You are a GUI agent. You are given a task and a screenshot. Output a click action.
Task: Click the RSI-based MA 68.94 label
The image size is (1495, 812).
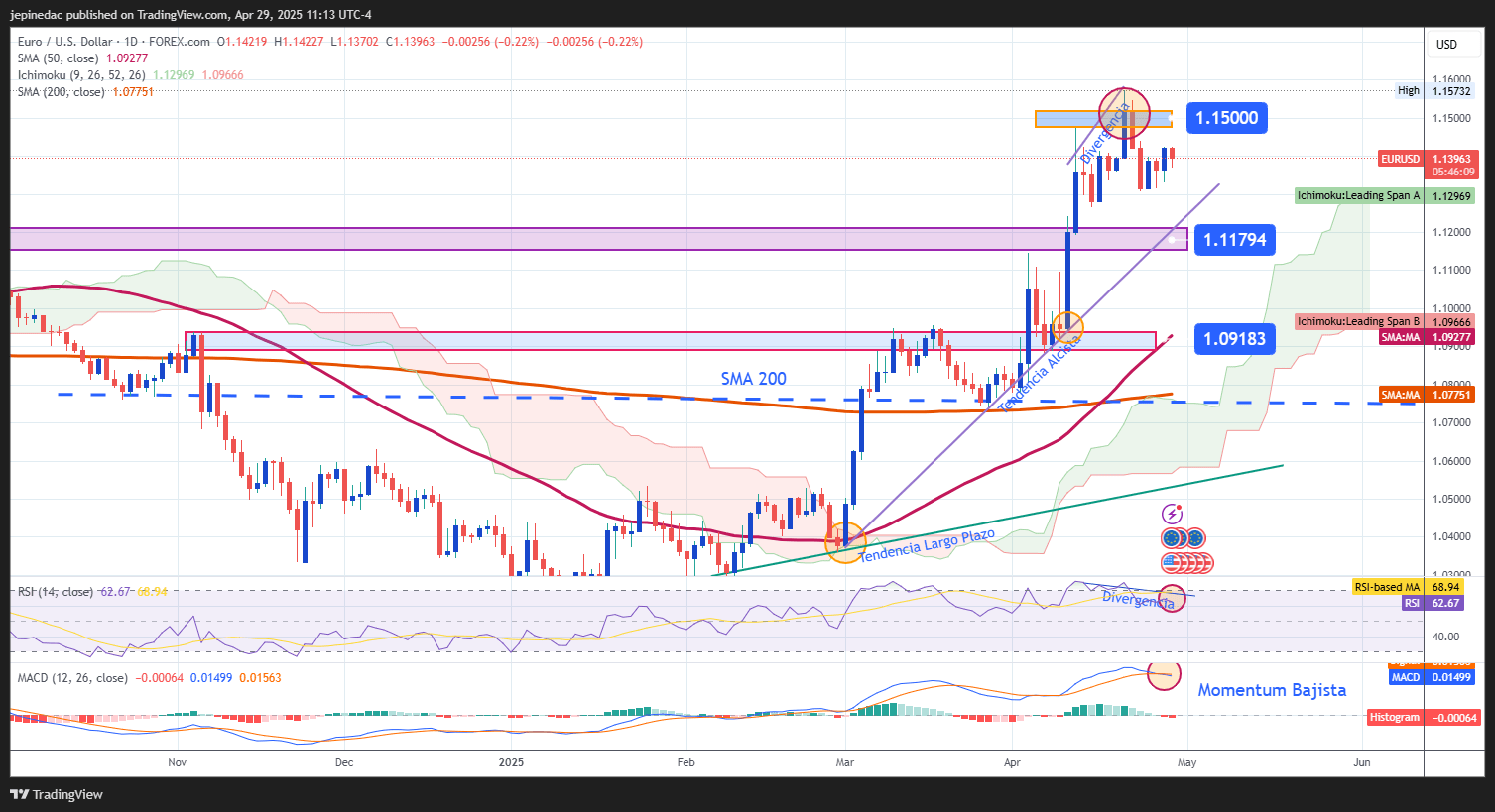pyautogui.click(x=1408, y=588)
